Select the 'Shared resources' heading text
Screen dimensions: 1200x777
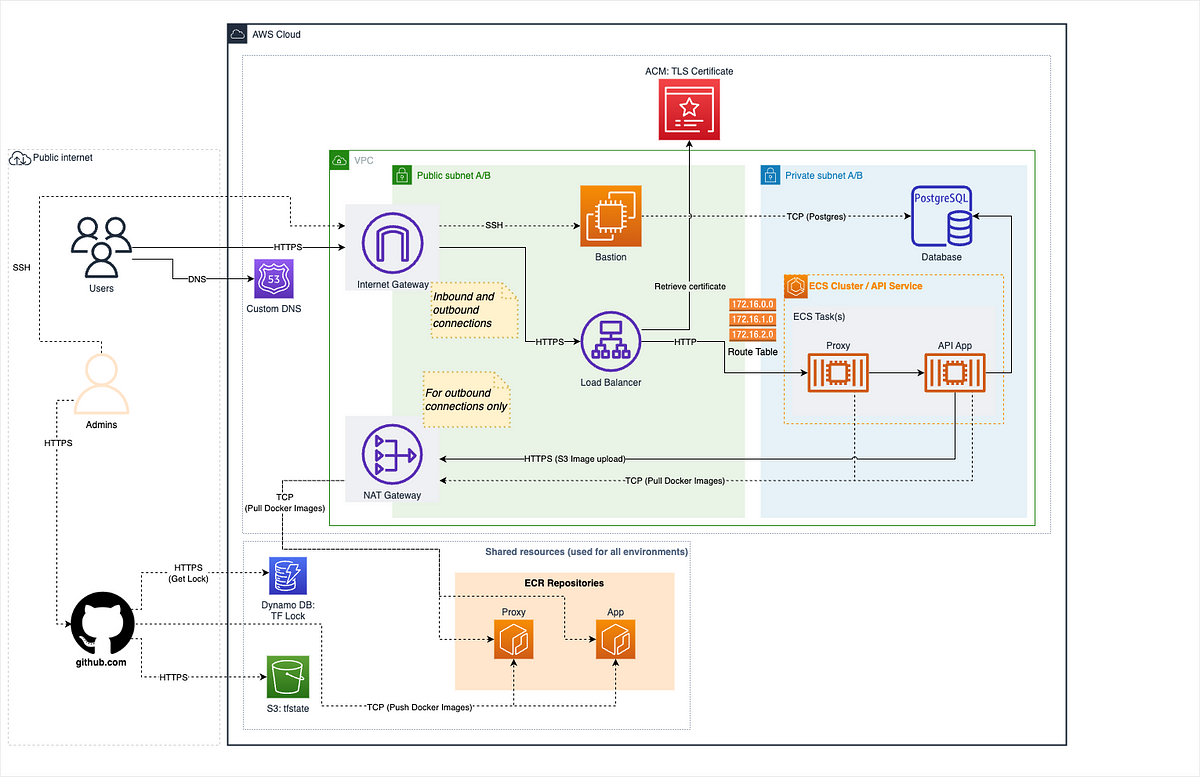(x=587, y=551)
